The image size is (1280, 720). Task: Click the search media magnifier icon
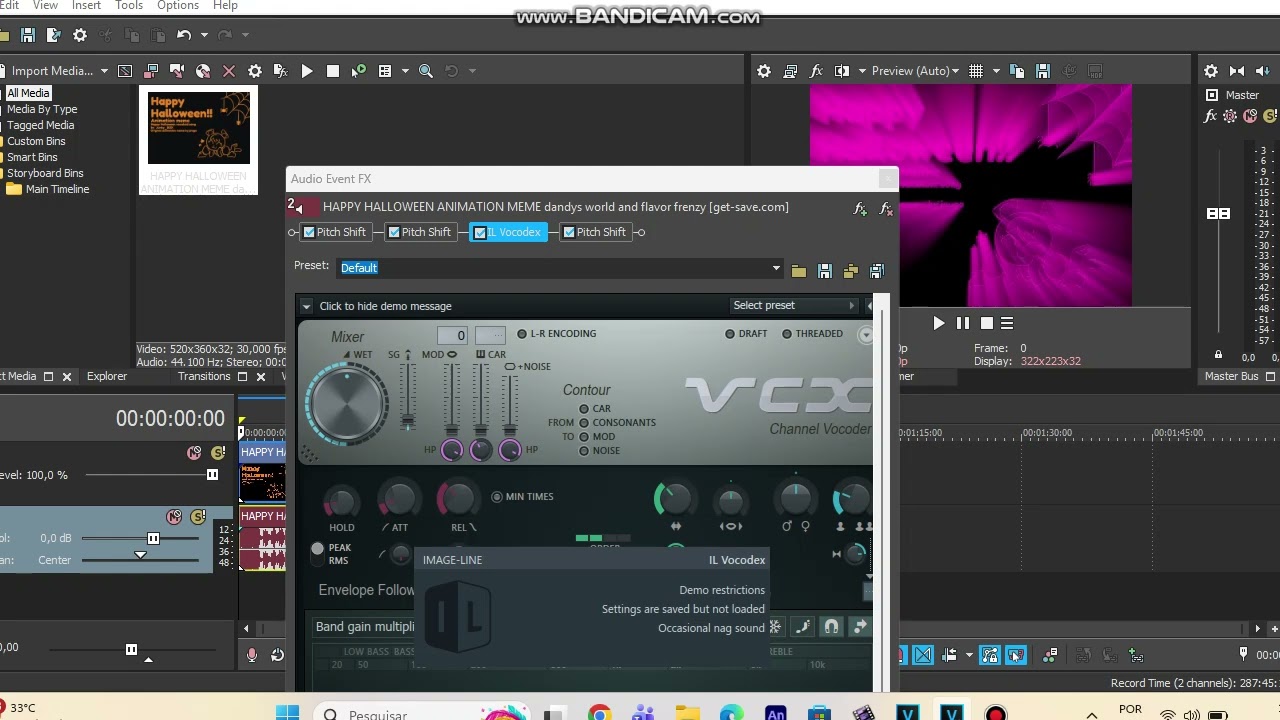[x=426, y=71]
